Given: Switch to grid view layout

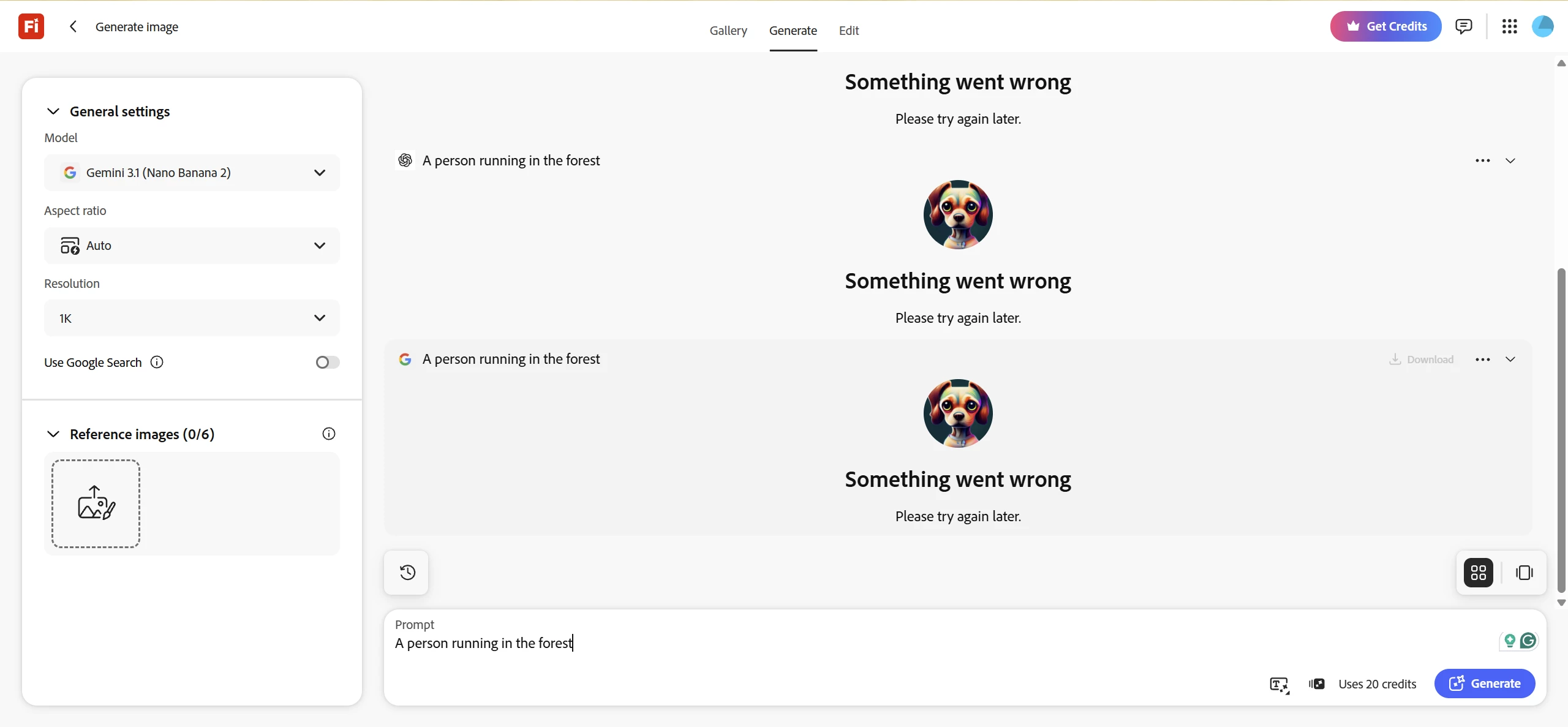Looking at the screenshot, I should tap(1479, 573).
